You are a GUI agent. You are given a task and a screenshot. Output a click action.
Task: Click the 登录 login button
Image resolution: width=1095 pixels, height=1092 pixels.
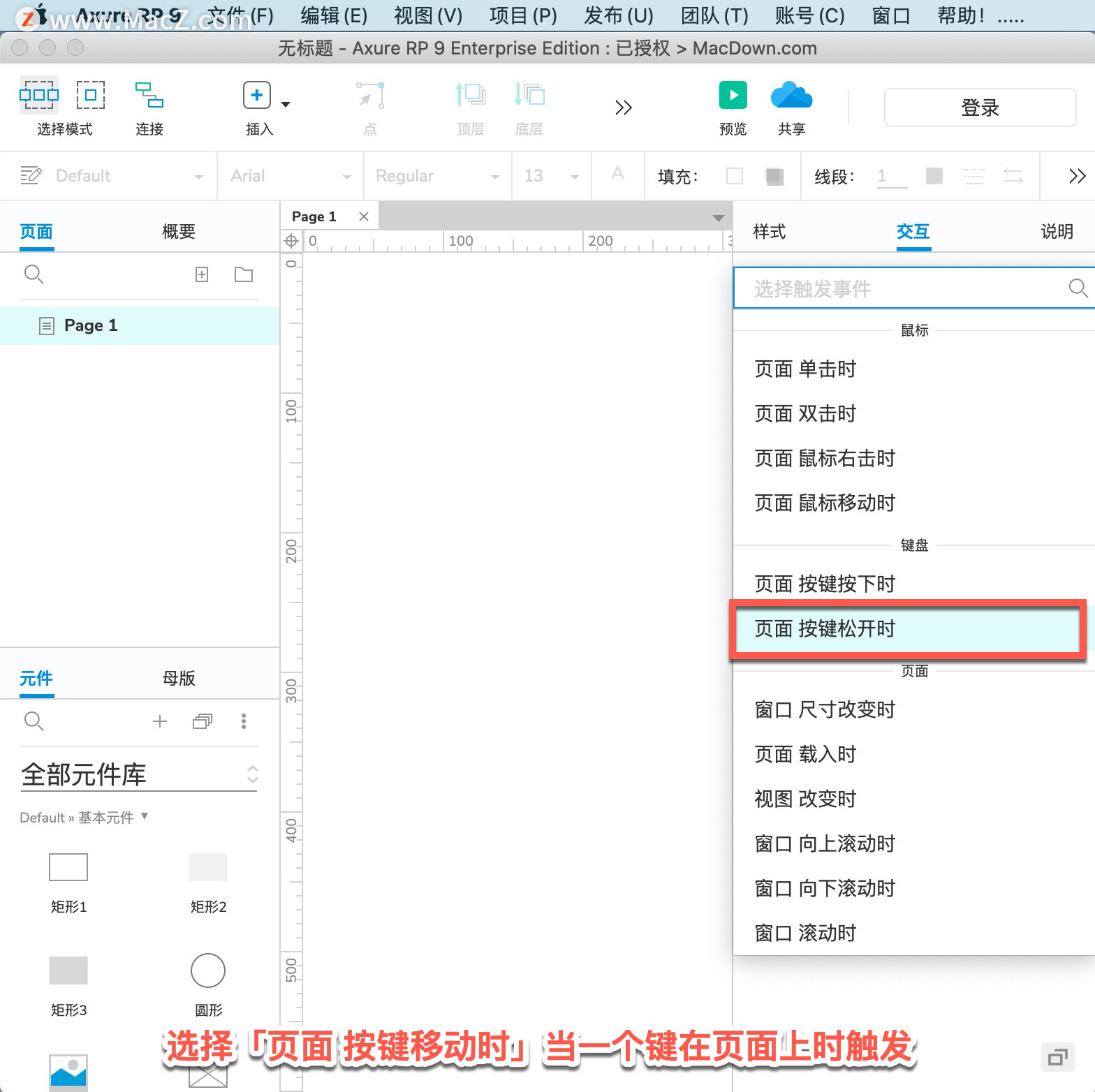point(980,108)
